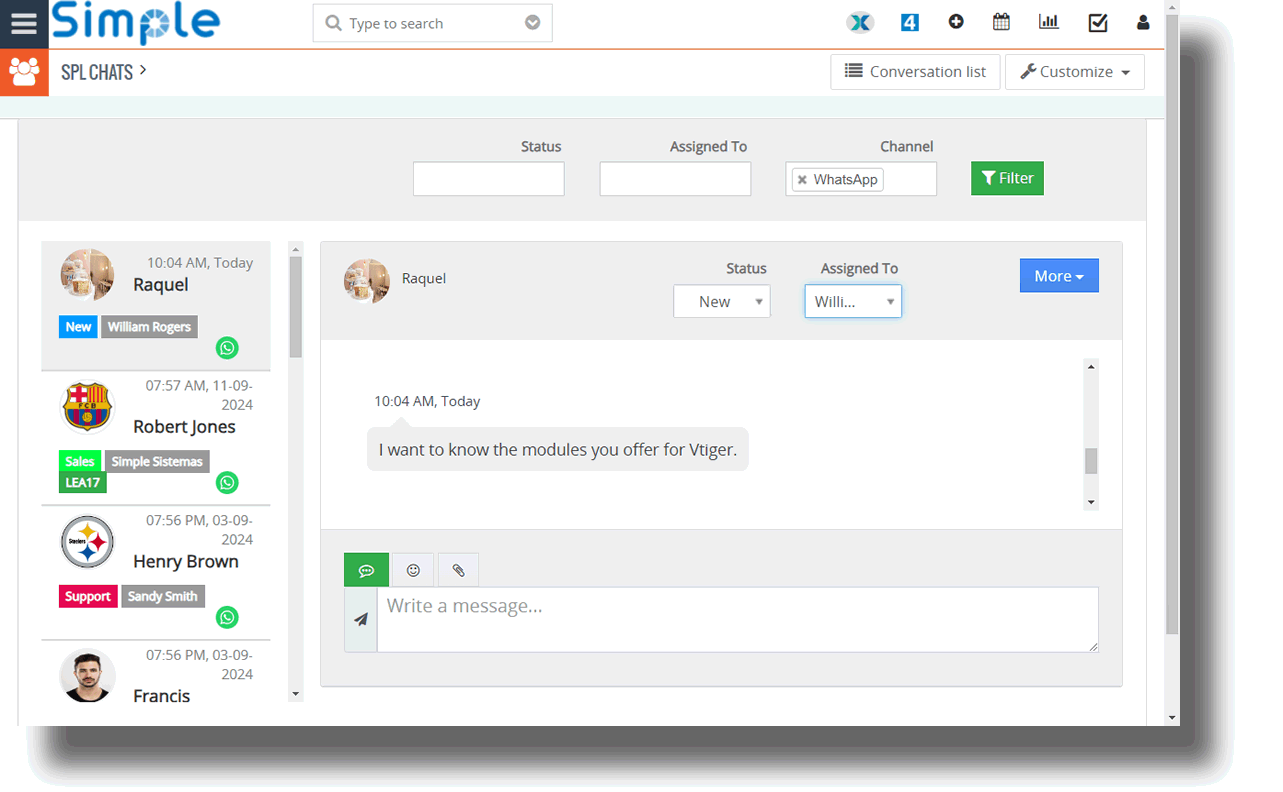The height and width of the screenshot is (792, 1283).
Task: Click Francis' profile photo
Action: pyautogui.click(x=87, y=676)
